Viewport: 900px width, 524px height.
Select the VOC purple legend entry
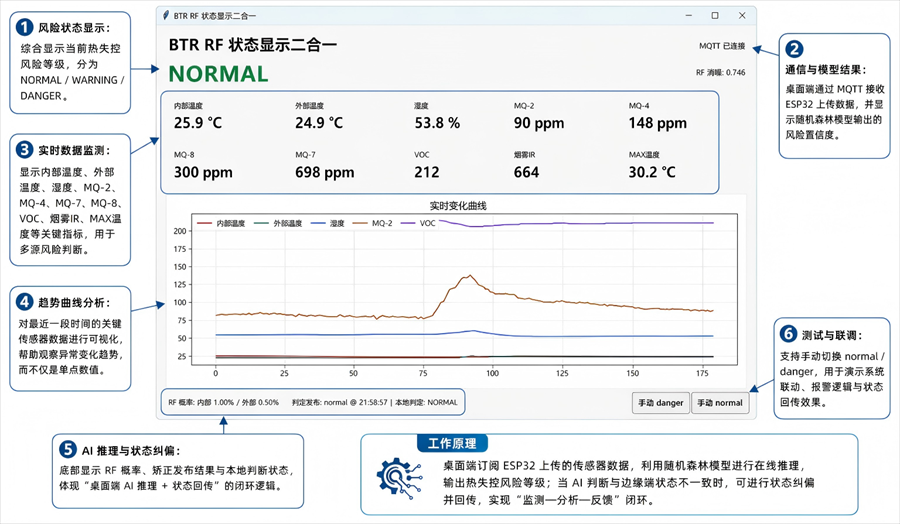coord(418,223)
